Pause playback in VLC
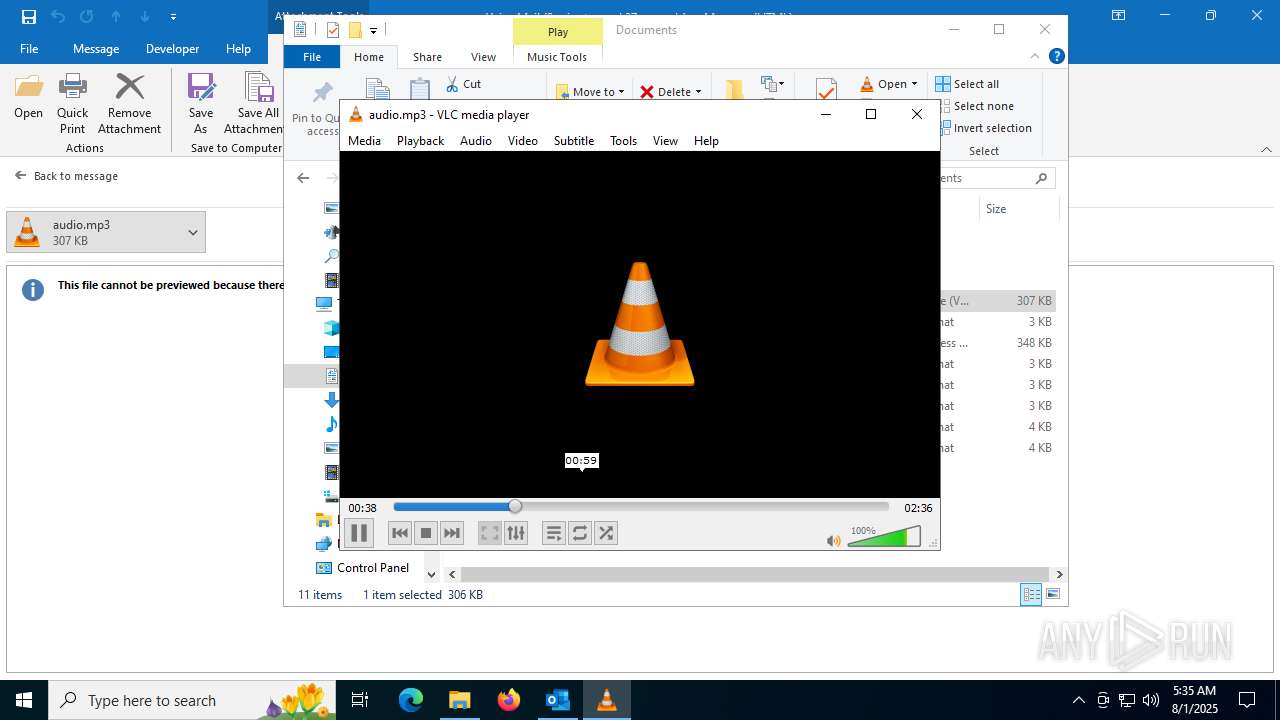This screenshot has height=720, width=1280. point(359,533)
